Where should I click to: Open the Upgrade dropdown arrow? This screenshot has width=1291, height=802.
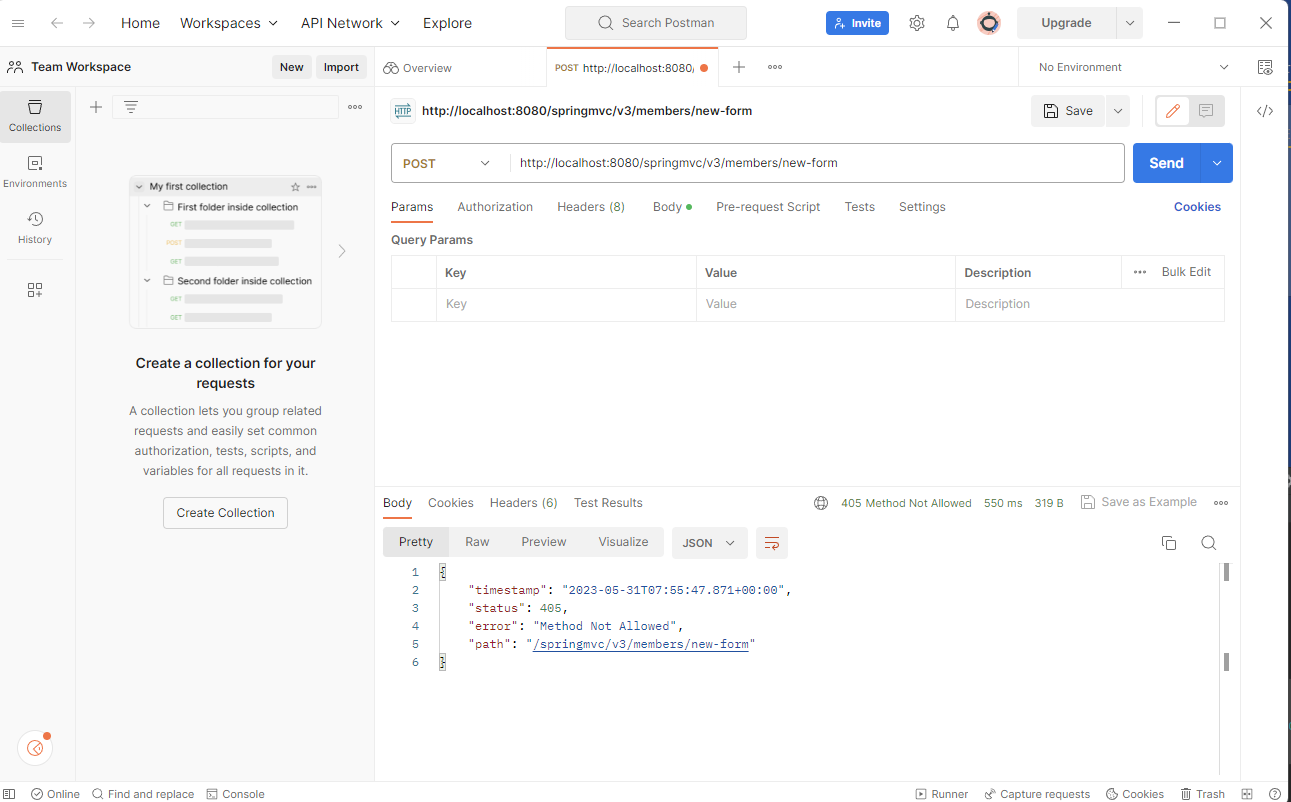click(1130, 23)
